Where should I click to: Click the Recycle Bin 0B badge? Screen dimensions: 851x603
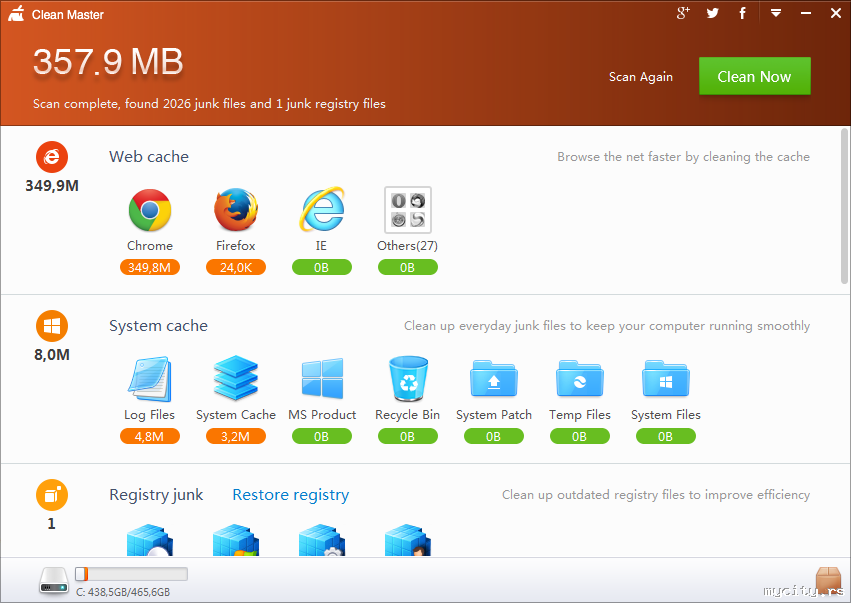(x=408, y=436)
